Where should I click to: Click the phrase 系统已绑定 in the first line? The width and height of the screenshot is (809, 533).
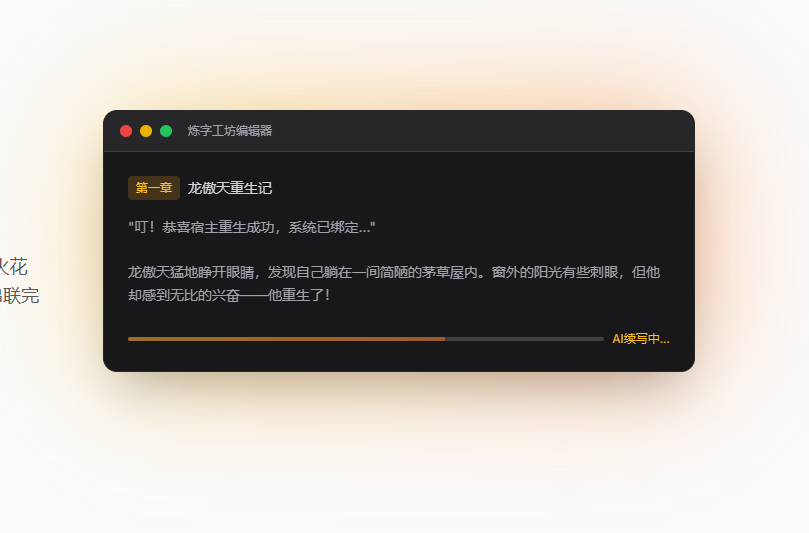coord(323,227)
